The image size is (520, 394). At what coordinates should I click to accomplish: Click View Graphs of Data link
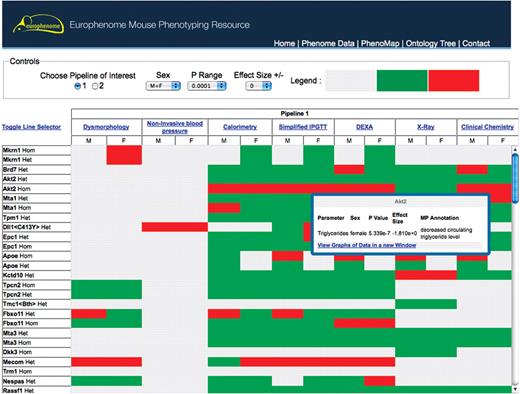(367, 245)
